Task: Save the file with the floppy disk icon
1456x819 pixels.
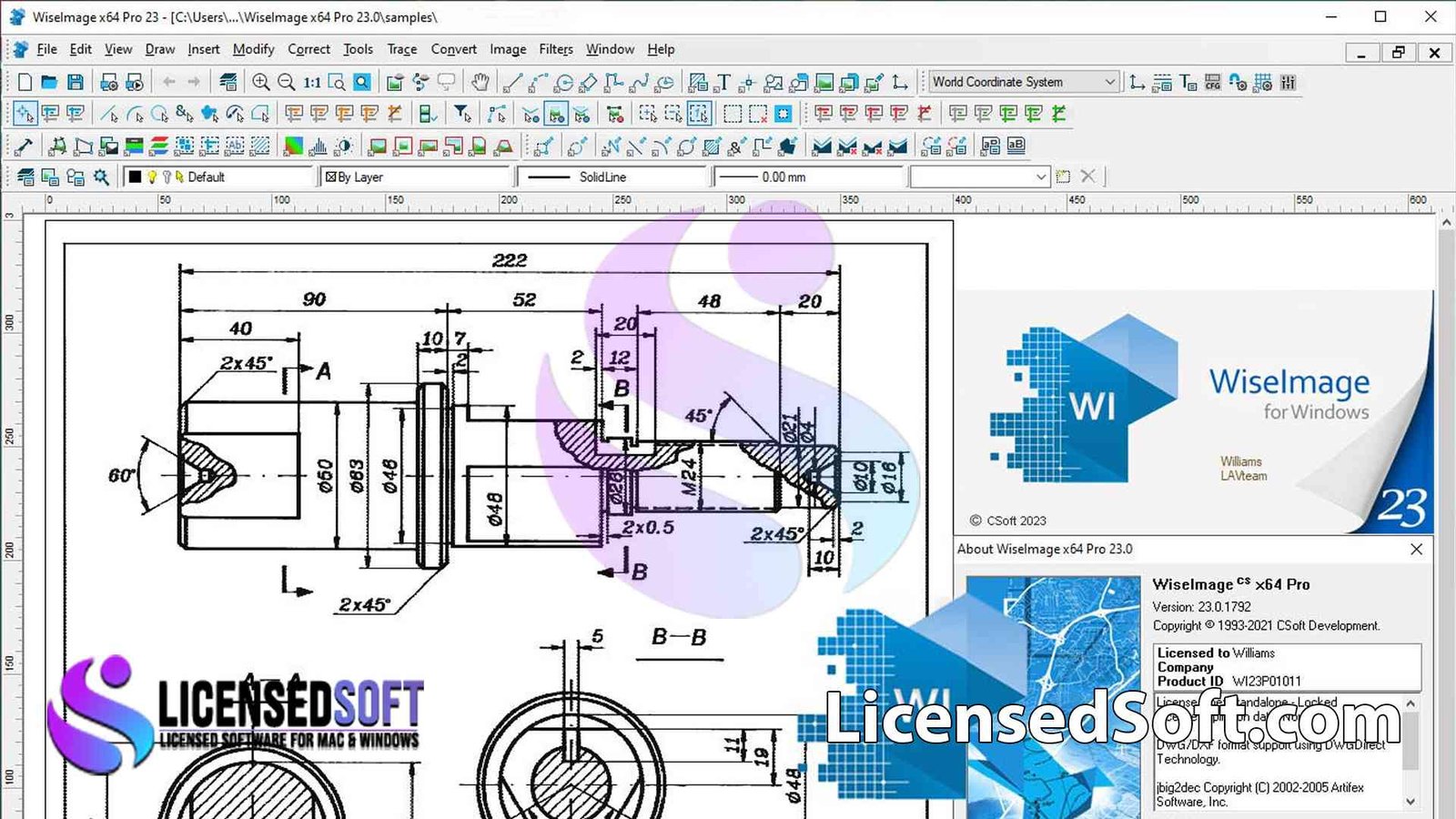Action: coord(76,83)
